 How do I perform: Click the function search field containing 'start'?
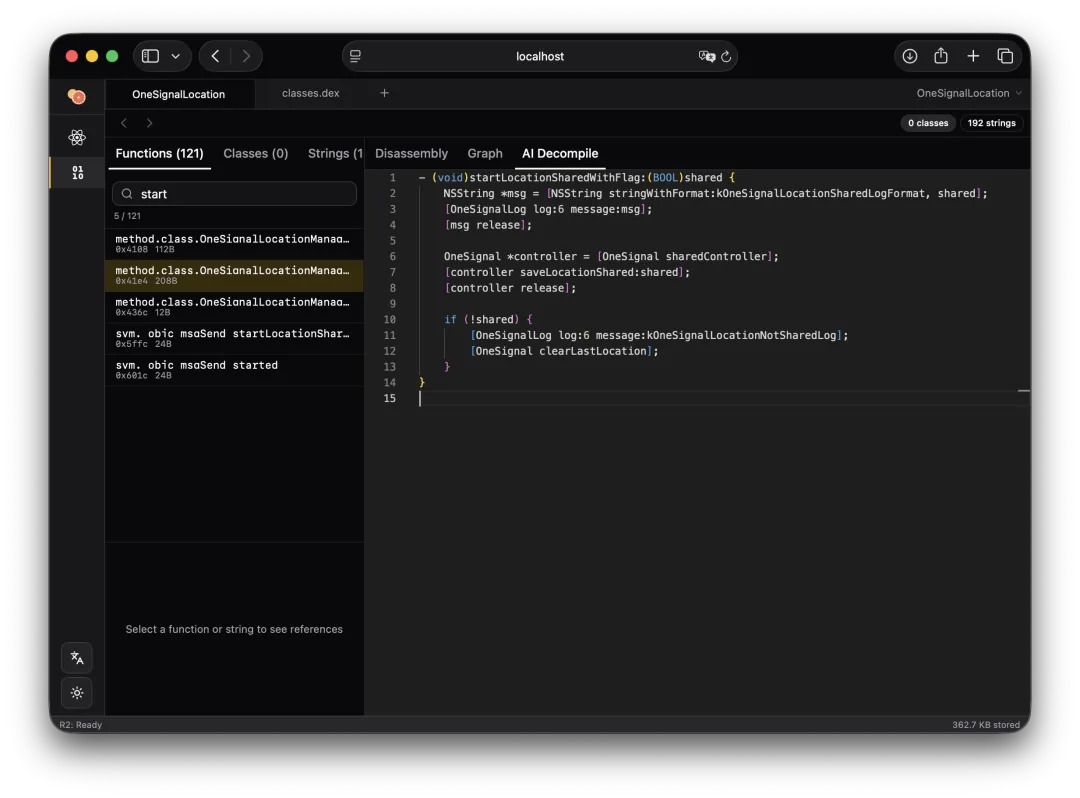[x=234, y=194]
